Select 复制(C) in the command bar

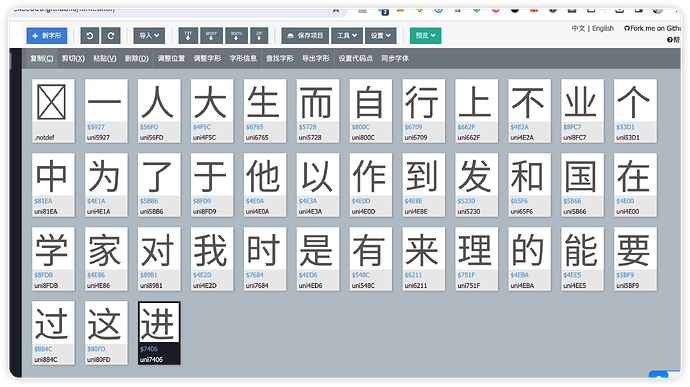[x=41, y=59]
